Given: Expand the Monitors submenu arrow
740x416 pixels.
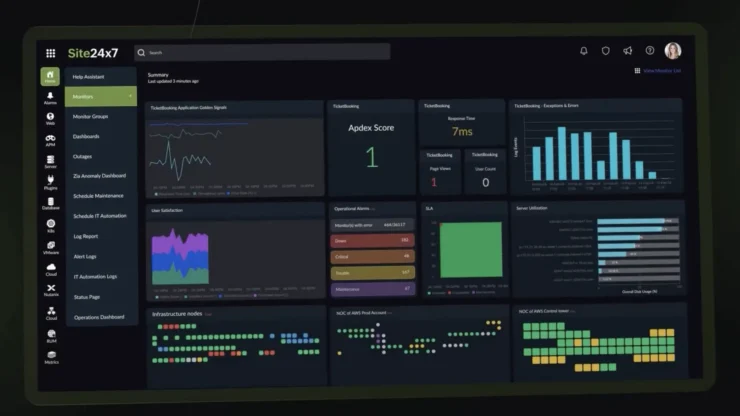Looking at the screenshot, I should (130, 96).
